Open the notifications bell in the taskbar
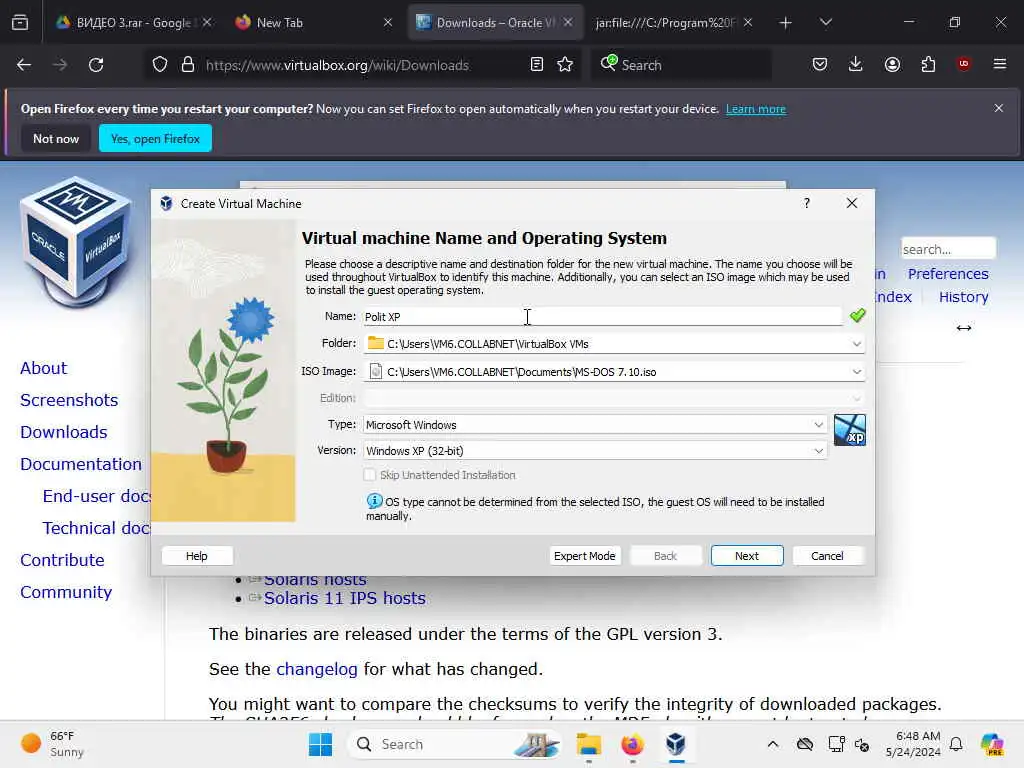 [956, 744]
